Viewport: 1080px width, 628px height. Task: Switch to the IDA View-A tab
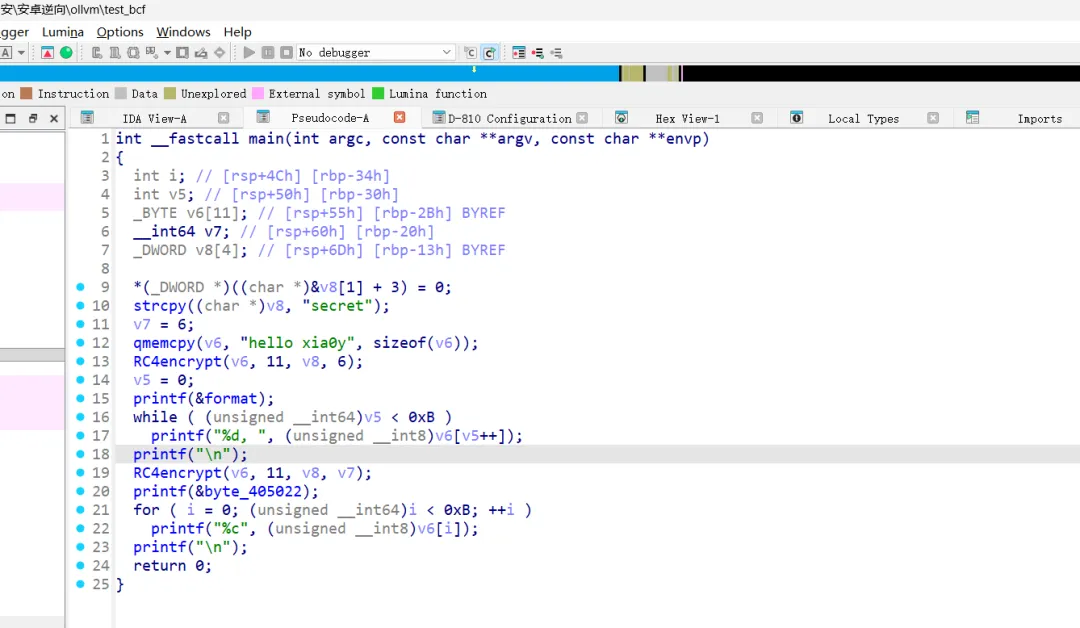[x=154, y=118]
